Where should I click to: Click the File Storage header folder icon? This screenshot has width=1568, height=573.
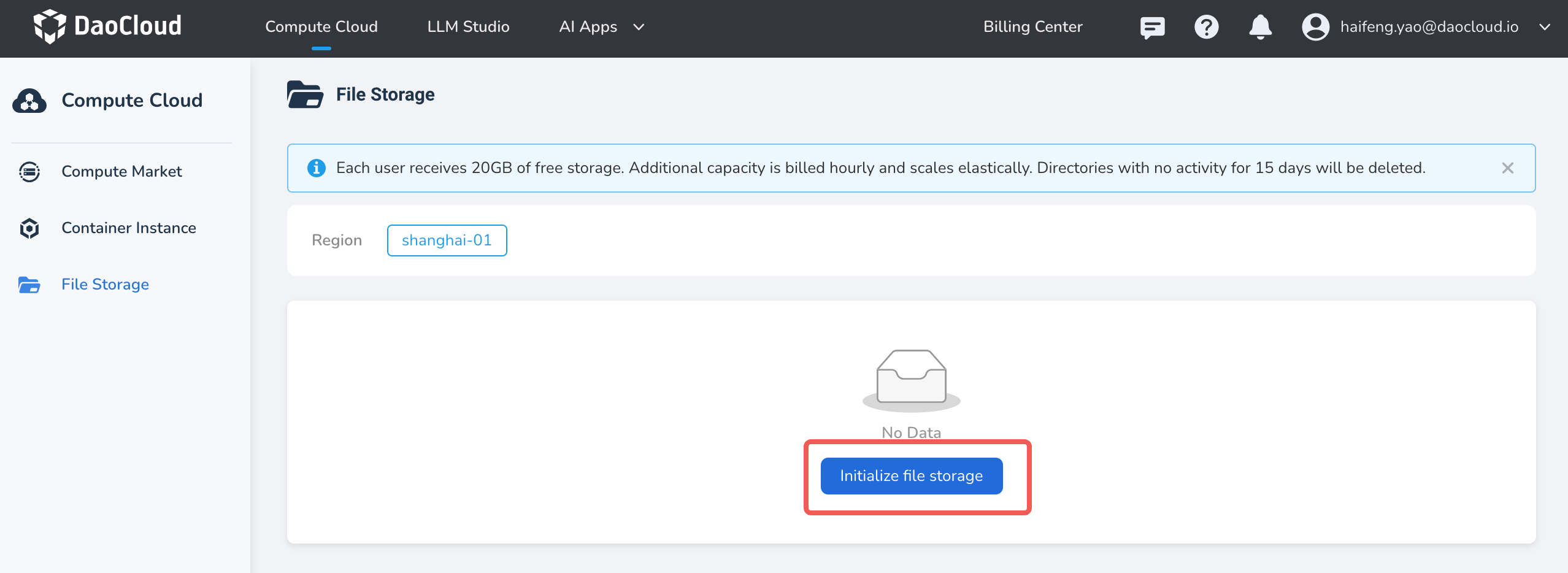(305, 94)
